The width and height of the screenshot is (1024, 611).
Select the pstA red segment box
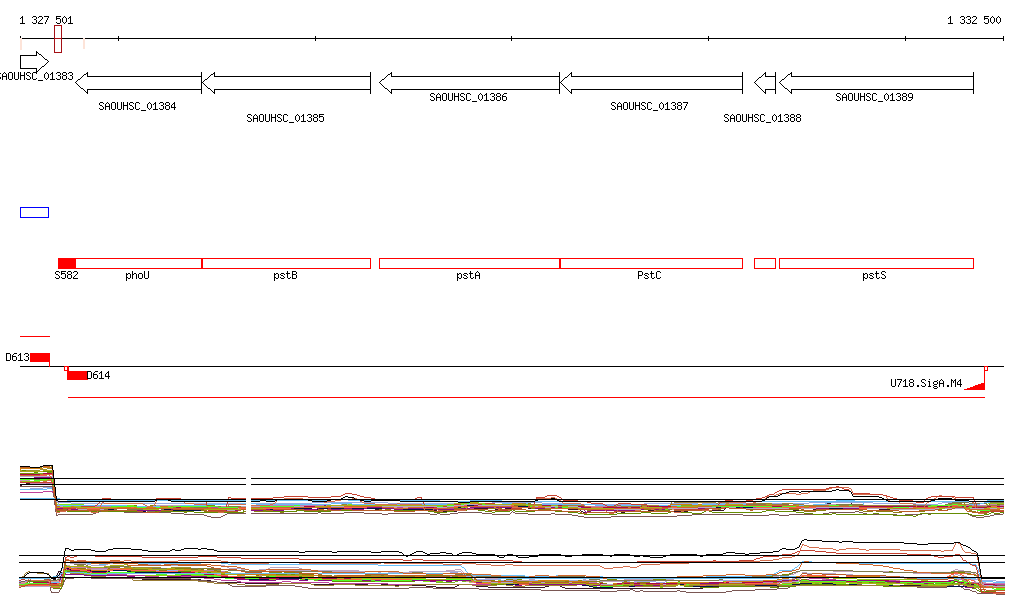pos(470,264)
